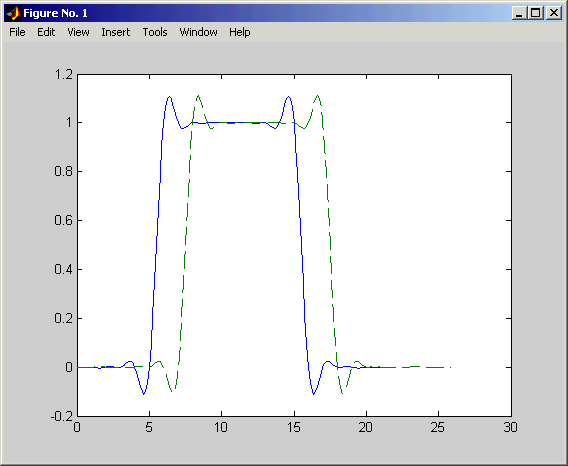Click the x-axis label 25
Viewport: 568px width, 466px height.
[438, 428]
